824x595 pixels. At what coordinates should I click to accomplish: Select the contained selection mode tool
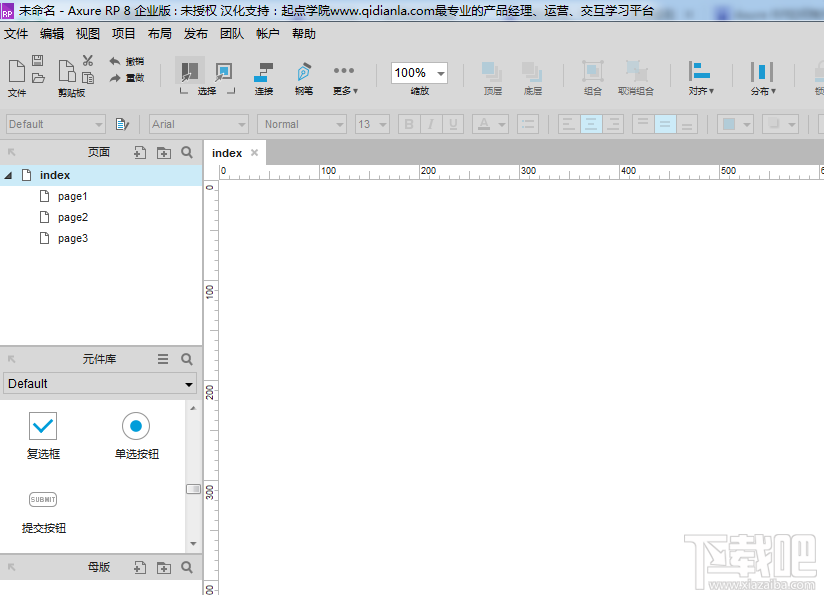224,71
